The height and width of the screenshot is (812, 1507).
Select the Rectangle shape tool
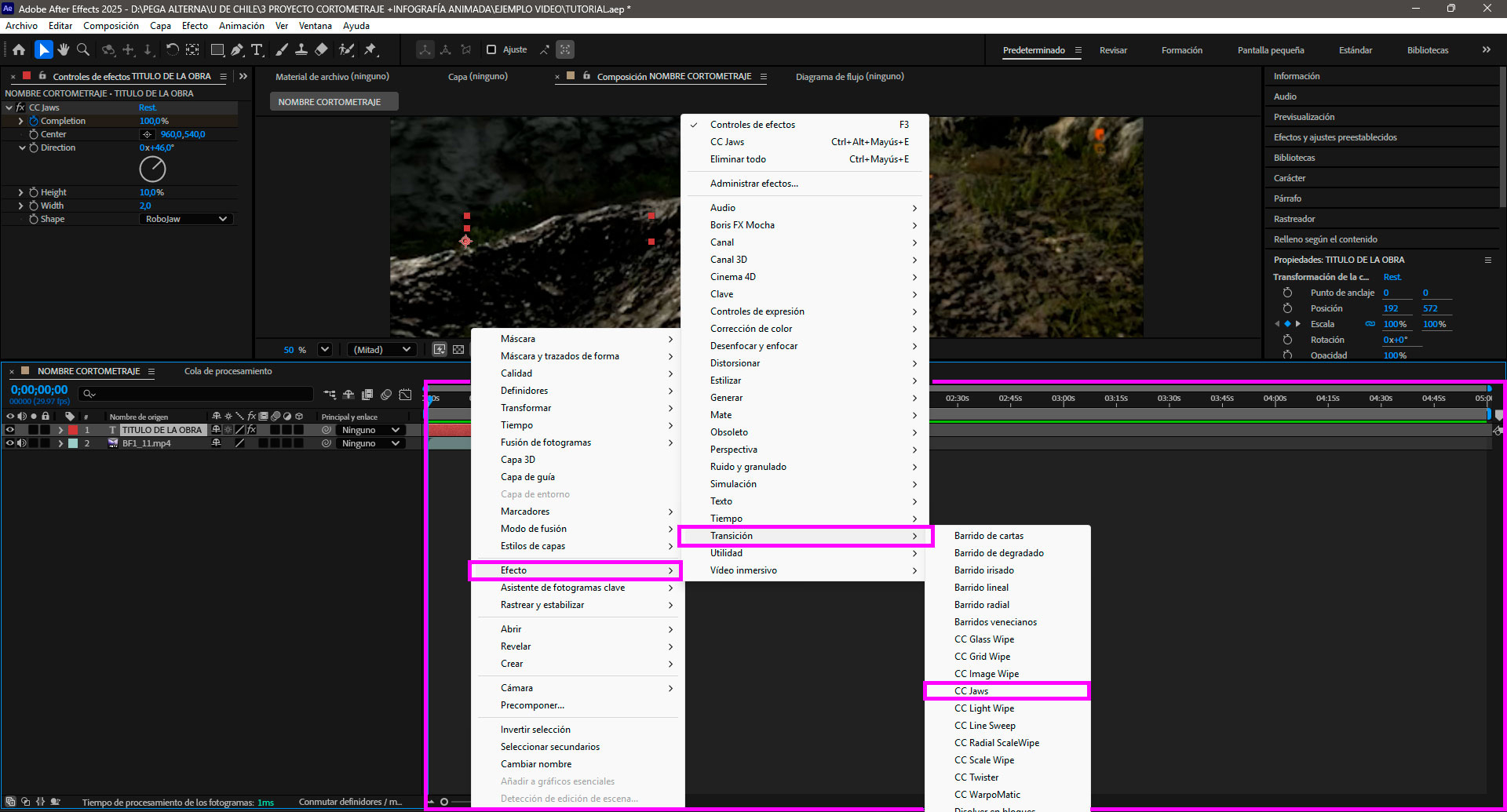pyautogui.click(x=217, y=49)
